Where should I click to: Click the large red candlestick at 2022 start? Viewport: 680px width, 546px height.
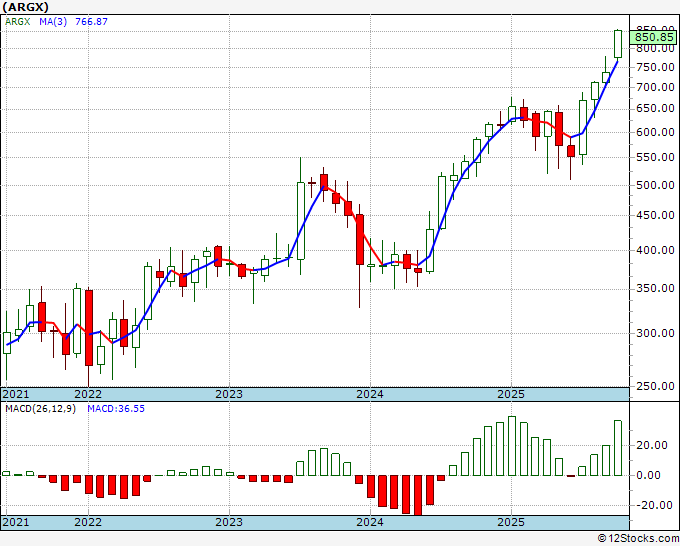88,328
